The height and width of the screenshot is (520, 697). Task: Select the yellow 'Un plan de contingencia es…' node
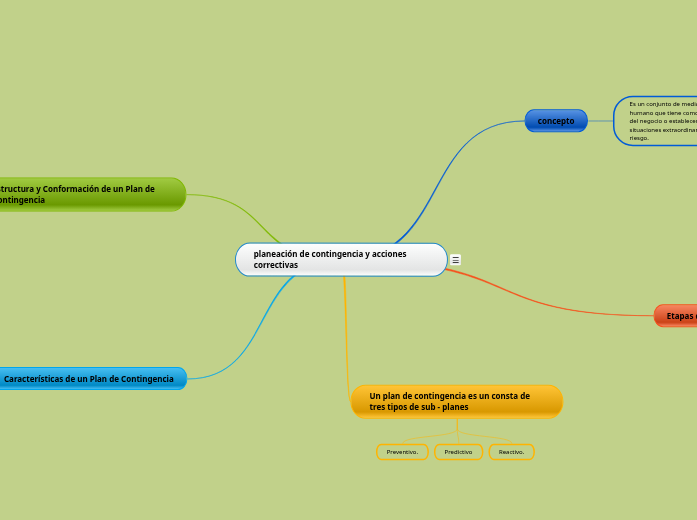click(x=456, y=402)
